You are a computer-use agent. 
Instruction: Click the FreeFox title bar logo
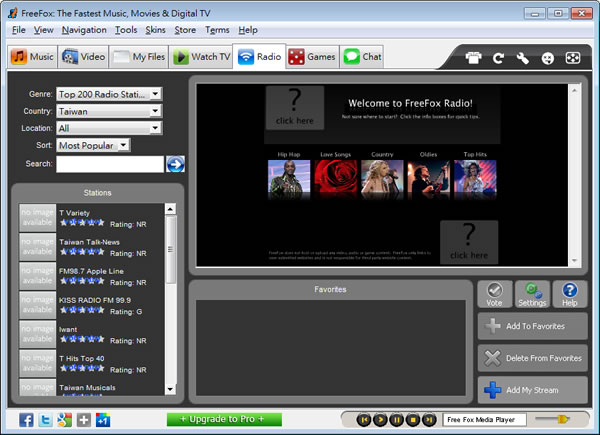coord(13,13)
